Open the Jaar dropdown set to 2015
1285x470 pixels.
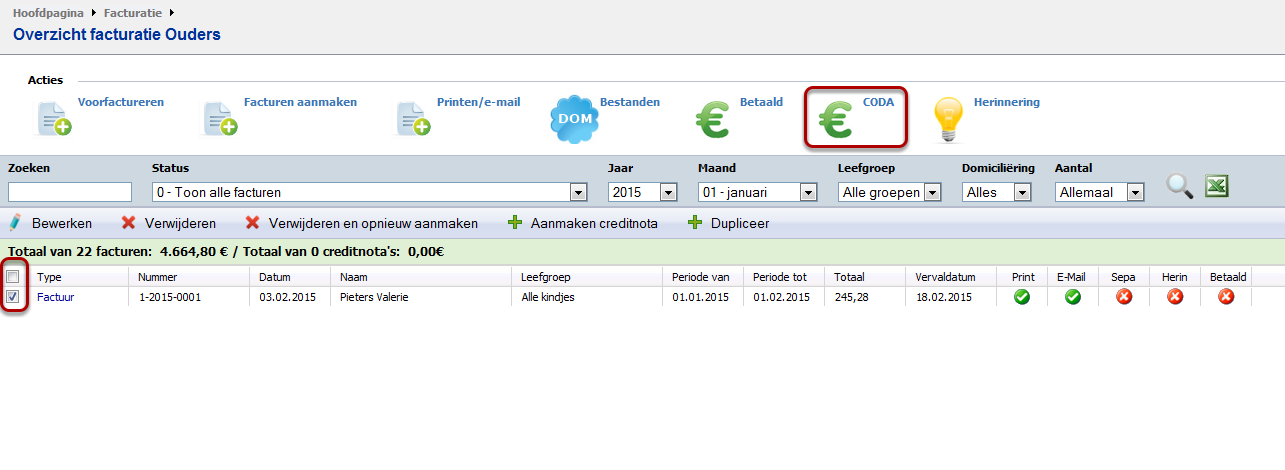pos(668,192)
